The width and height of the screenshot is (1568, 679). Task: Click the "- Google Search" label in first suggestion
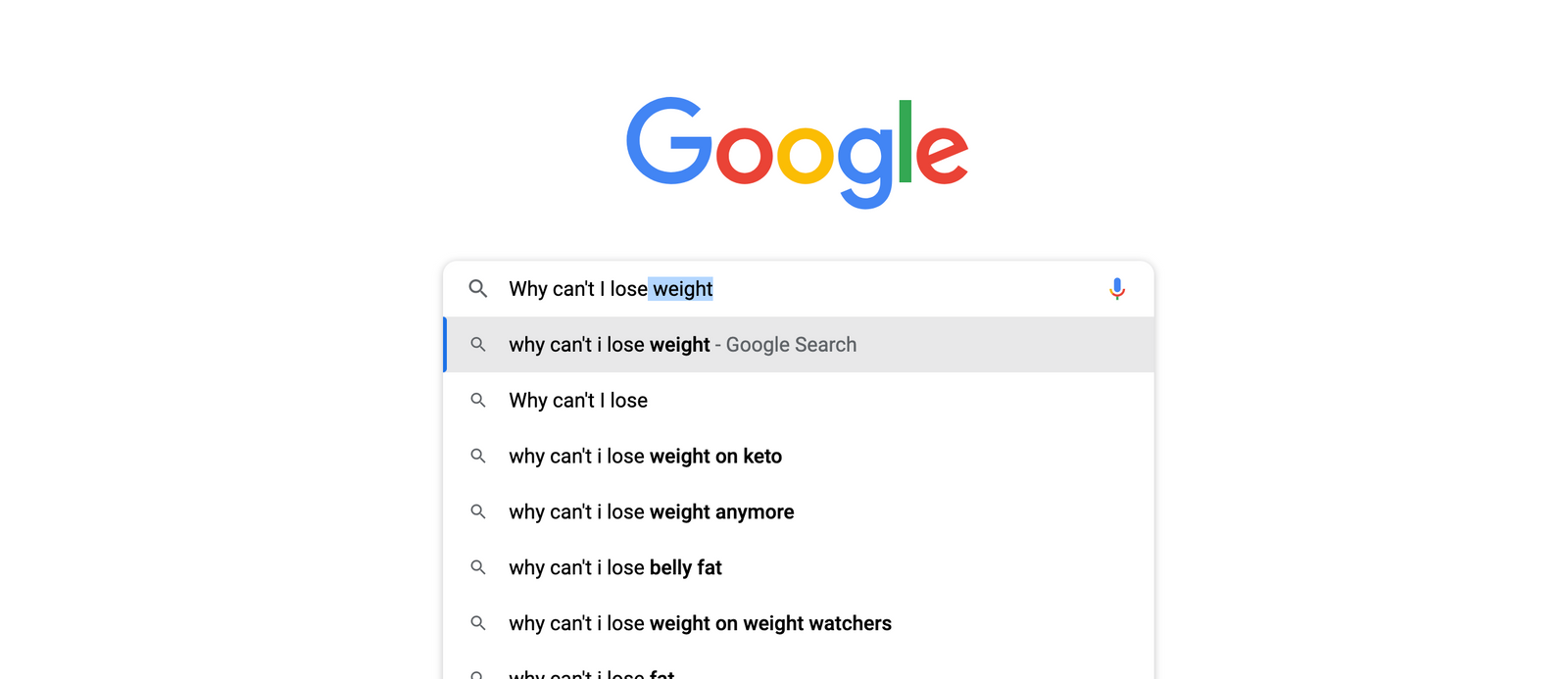pyautogui.click(x=790, y=345)
